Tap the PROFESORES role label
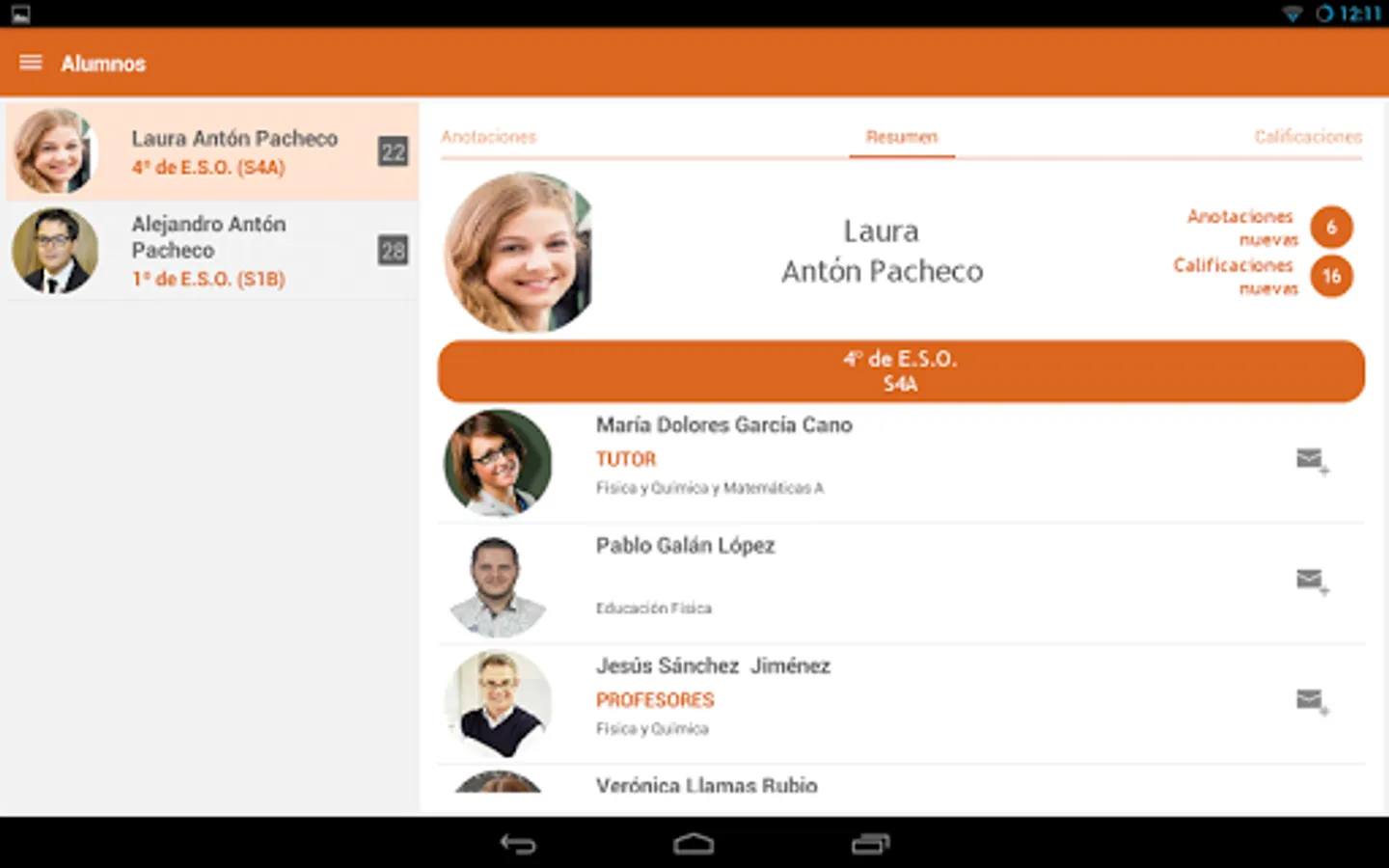1389x868 pixels. pyautogui.click(x=655, y=700)
